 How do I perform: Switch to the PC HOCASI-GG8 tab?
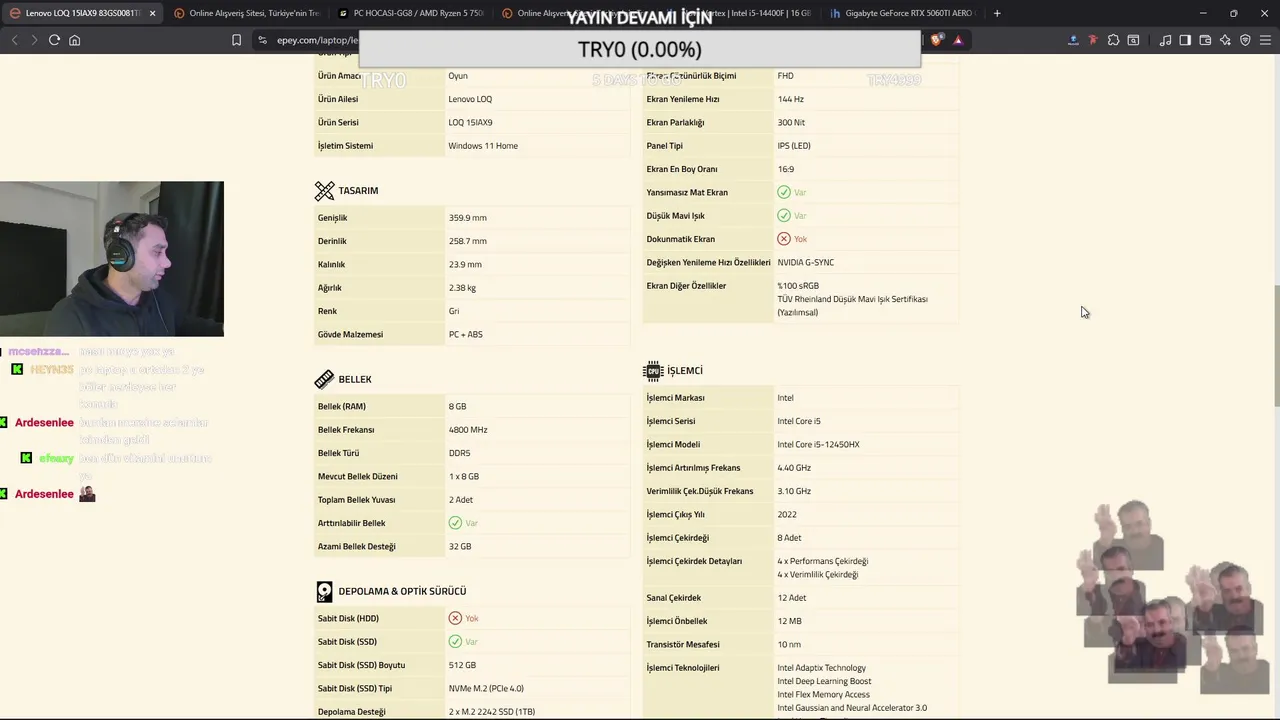tap(410, 13)
